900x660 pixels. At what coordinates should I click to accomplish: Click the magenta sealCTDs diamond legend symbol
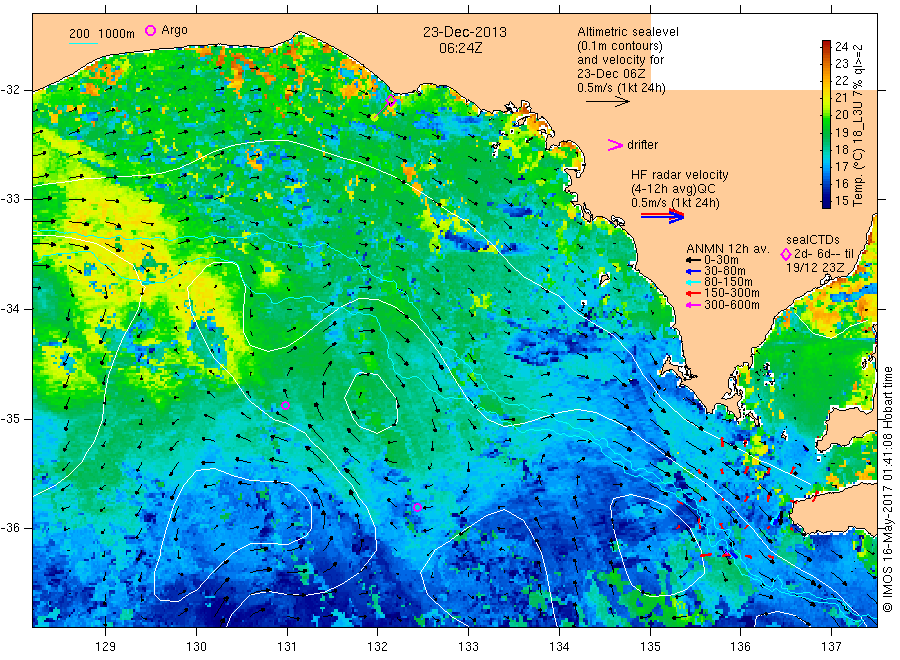786,254
